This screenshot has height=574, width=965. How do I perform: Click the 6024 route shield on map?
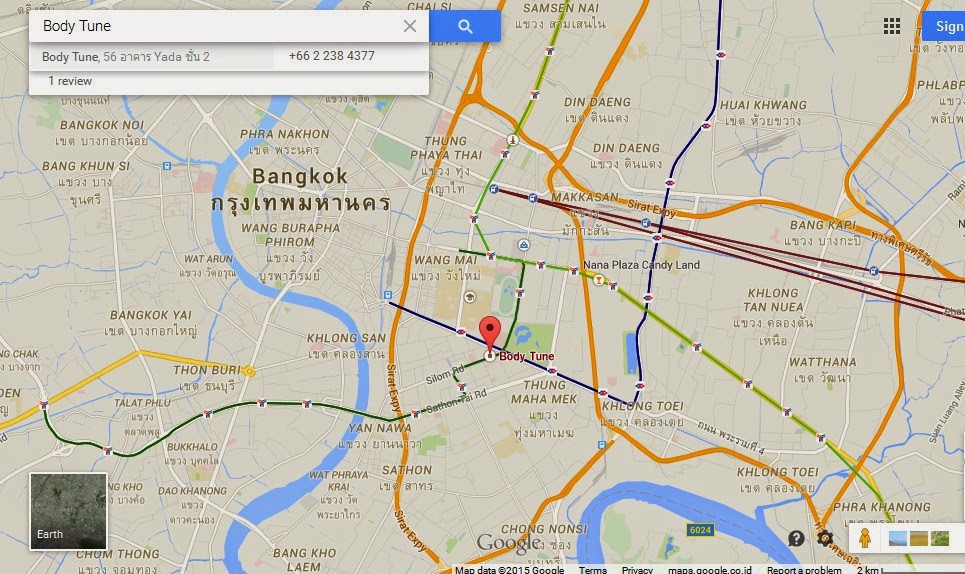pyautogui.click(x=700, y=530)
